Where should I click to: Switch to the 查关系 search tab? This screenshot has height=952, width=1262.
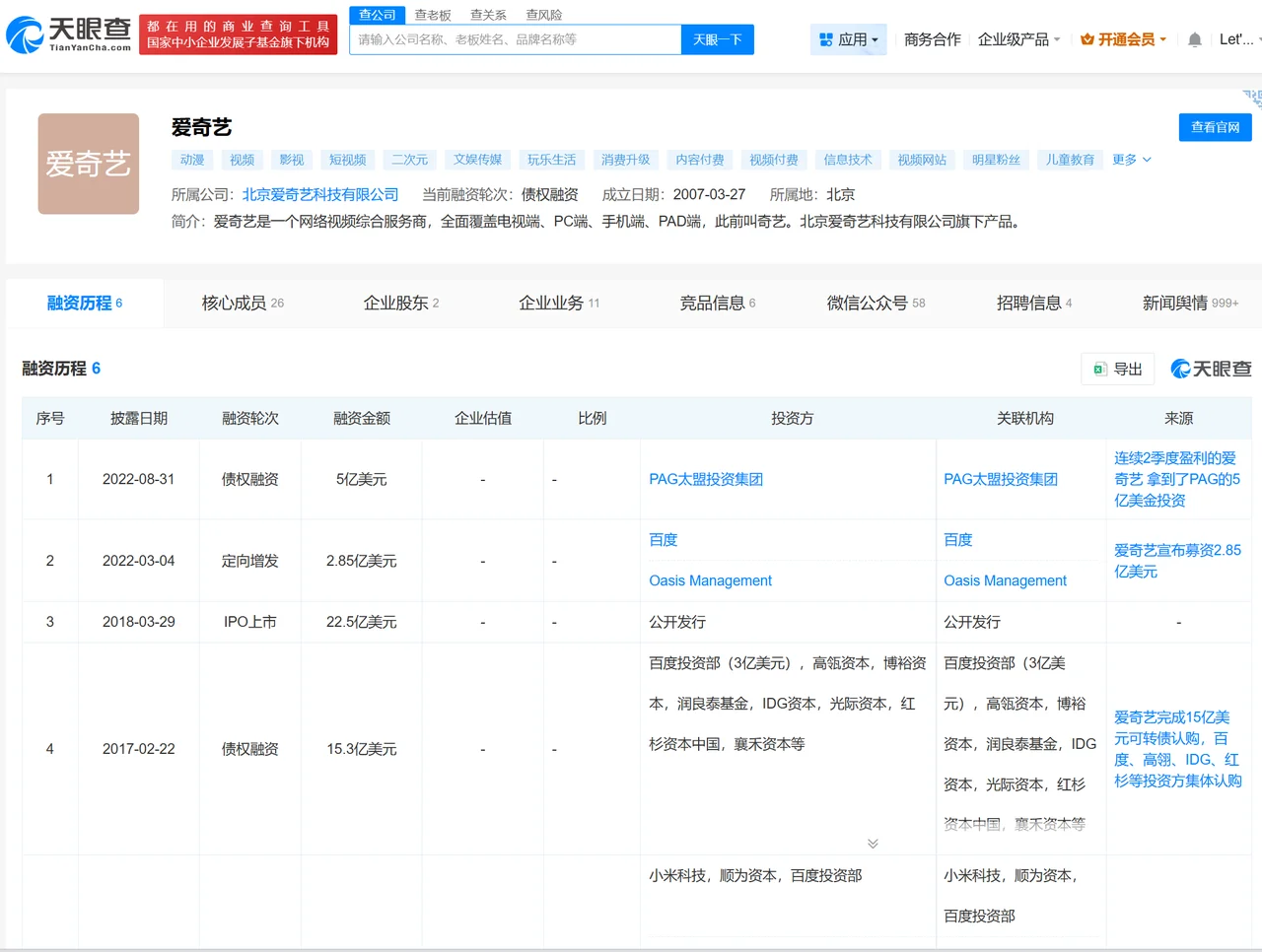click(x=488, y=15)
